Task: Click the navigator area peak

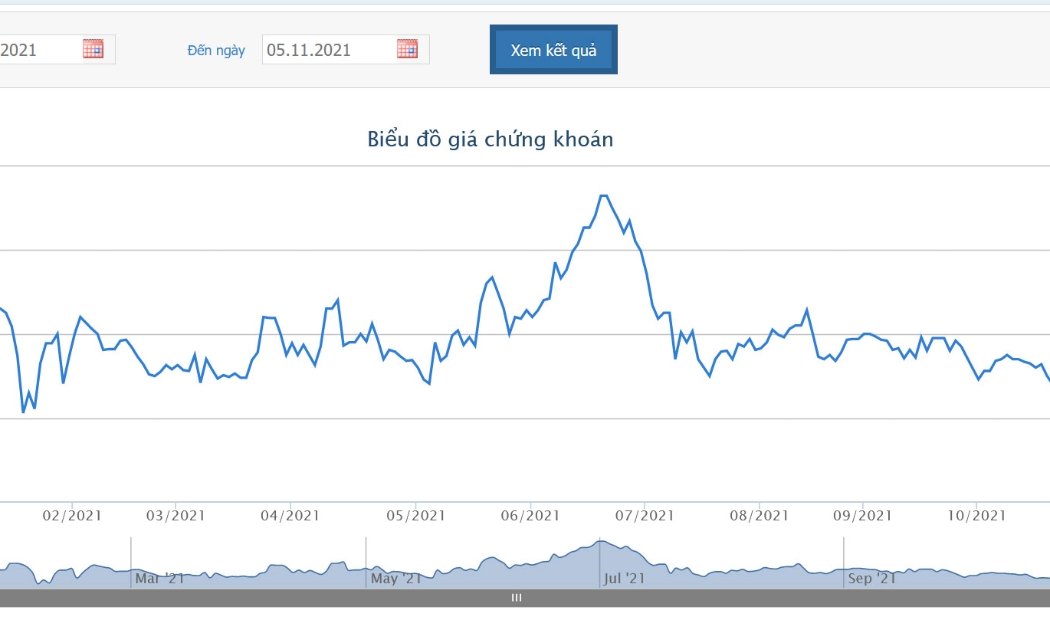Action: point(601,541)
